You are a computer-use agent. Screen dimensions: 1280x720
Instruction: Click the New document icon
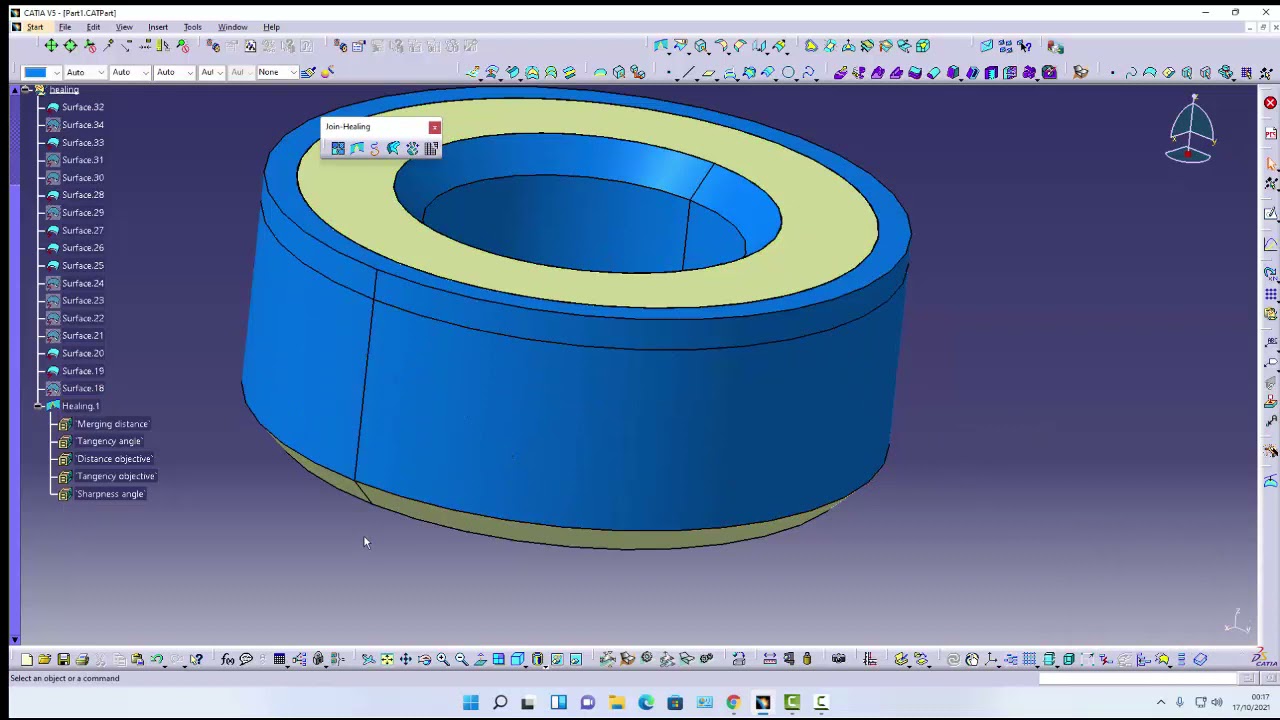(x=27, y=659)
